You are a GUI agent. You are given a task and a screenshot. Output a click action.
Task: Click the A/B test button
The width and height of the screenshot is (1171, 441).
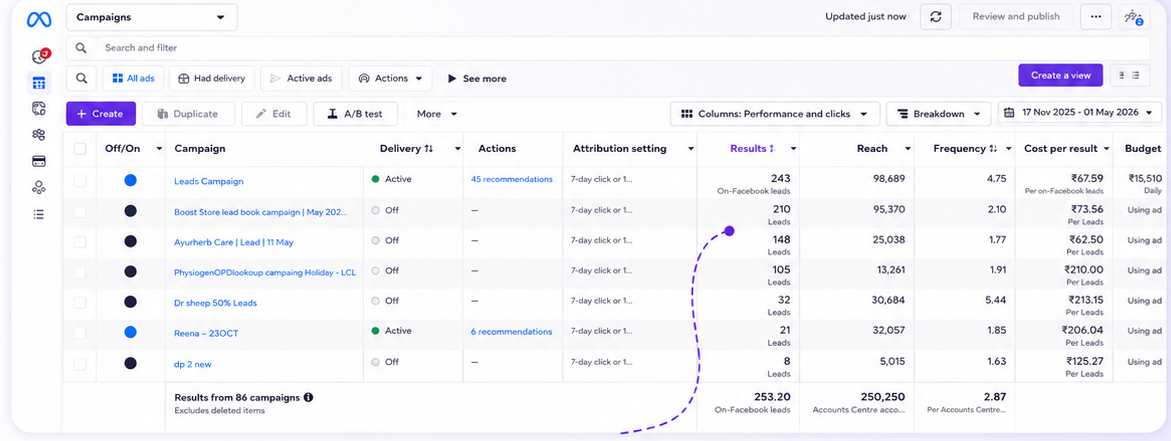[355, 113]
